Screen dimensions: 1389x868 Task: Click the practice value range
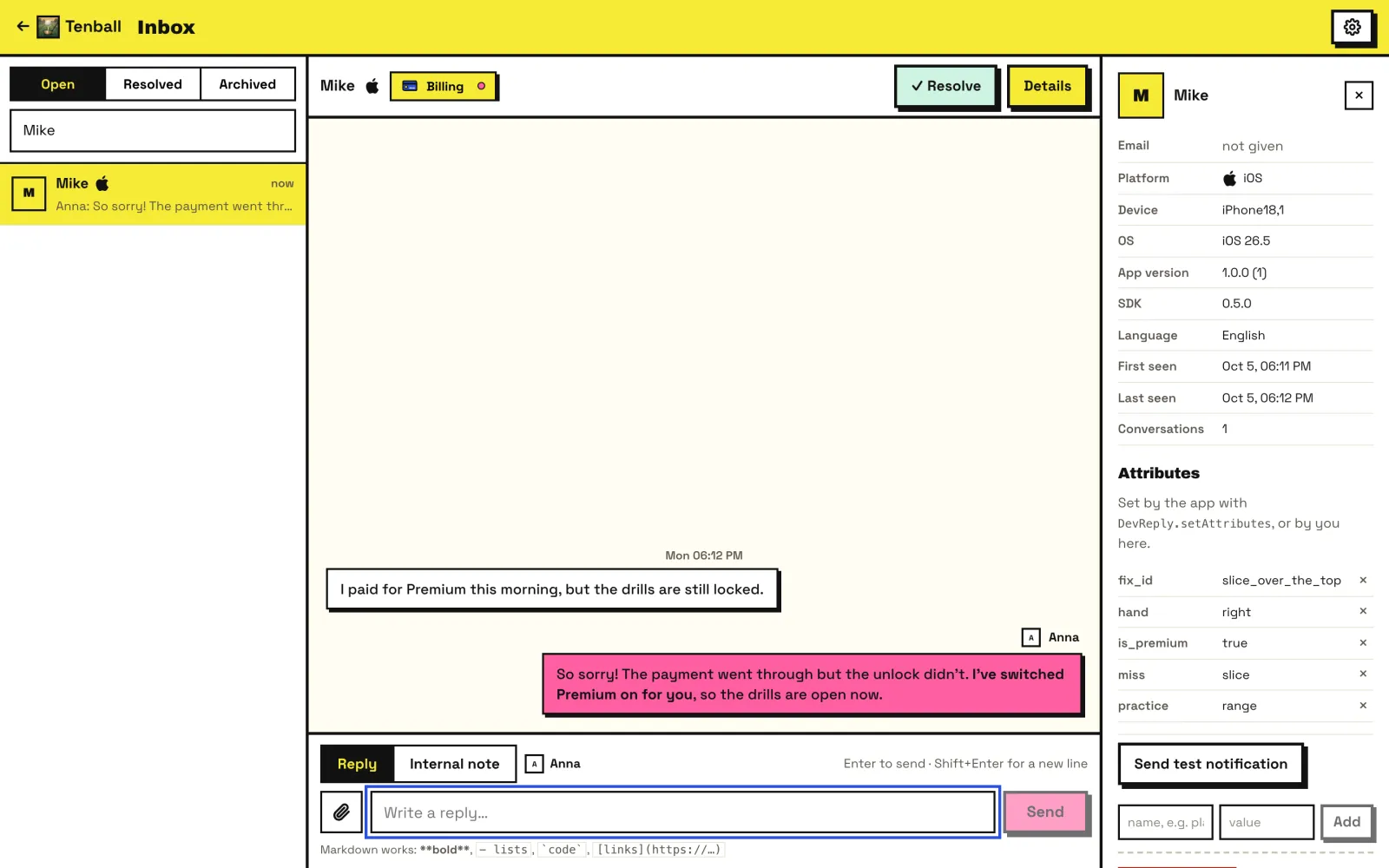(x=1239, y=706)
